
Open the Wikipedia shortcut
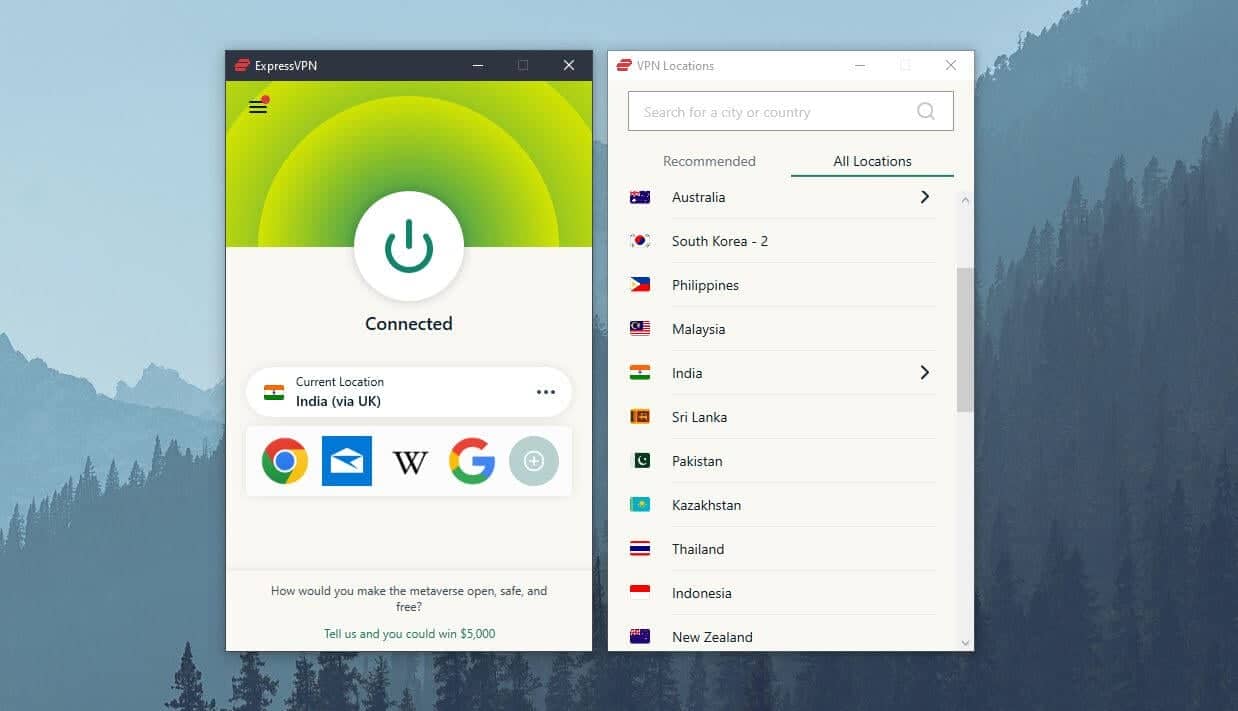[410, 461]
